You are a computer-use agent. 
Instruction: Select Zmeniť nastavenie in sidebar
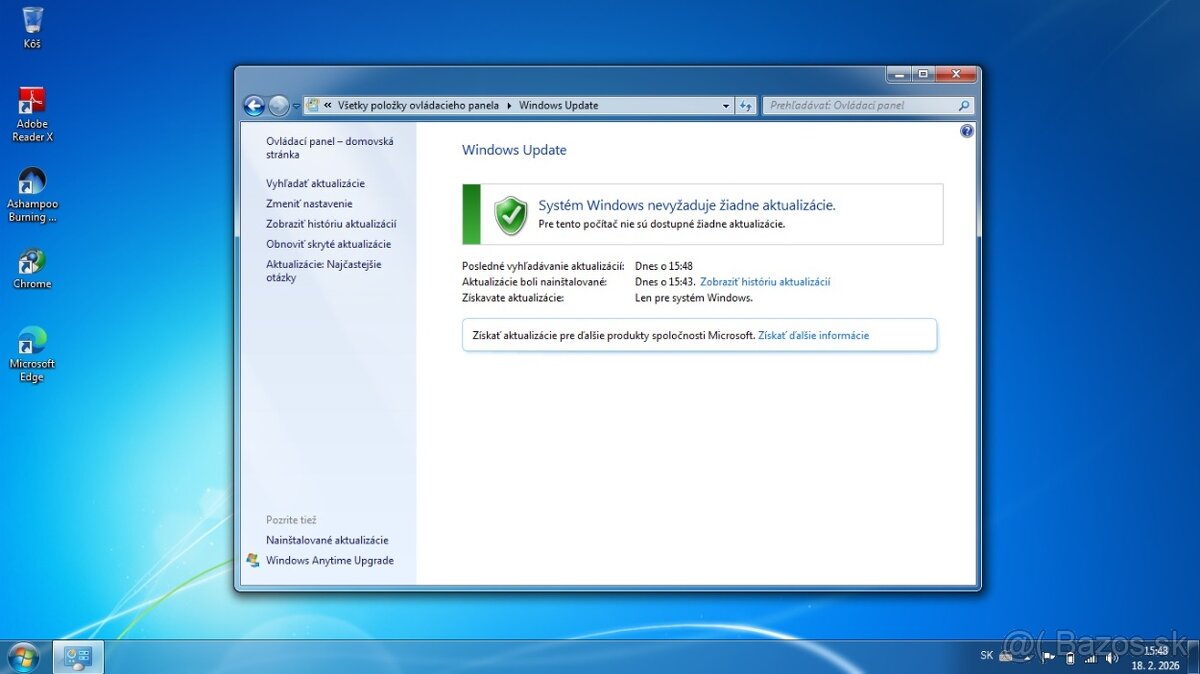click(309, 203)
